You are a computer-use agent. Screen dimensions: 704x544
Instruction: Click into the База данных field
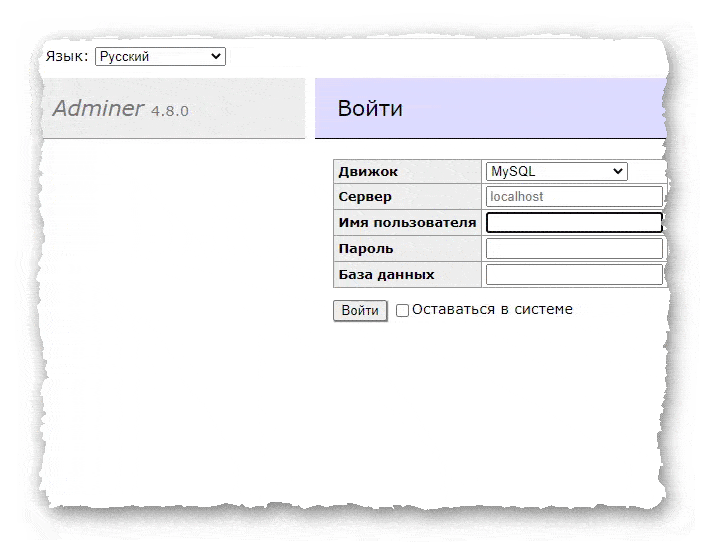[574, 275]
